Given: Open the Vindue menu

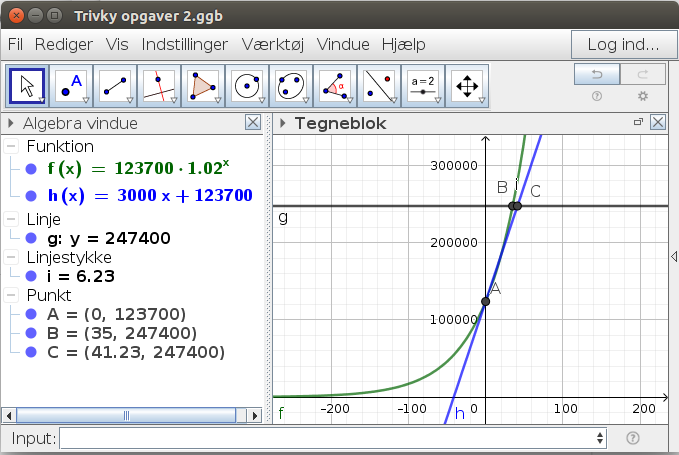Looking at the screenshot, I should pos(343,44).
